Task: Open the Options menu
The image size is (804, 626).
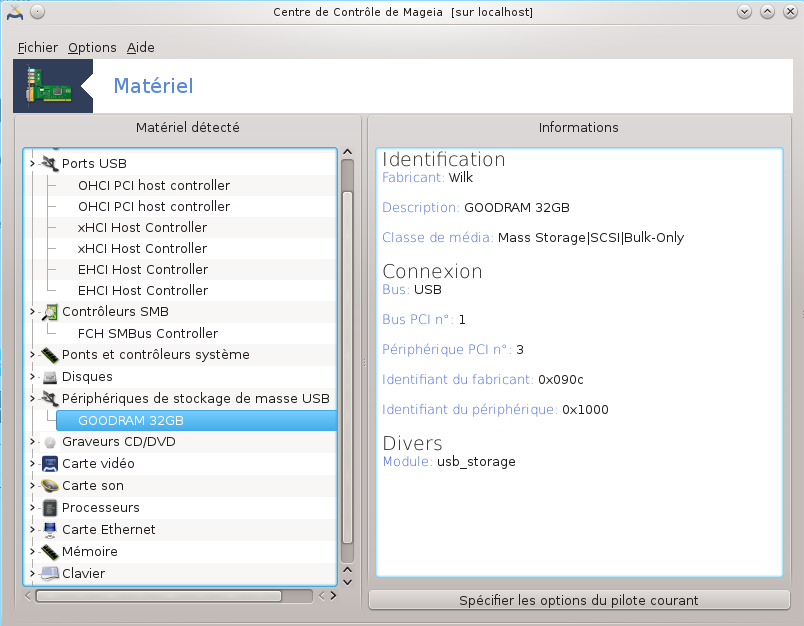Action: [x=92, y=47]
